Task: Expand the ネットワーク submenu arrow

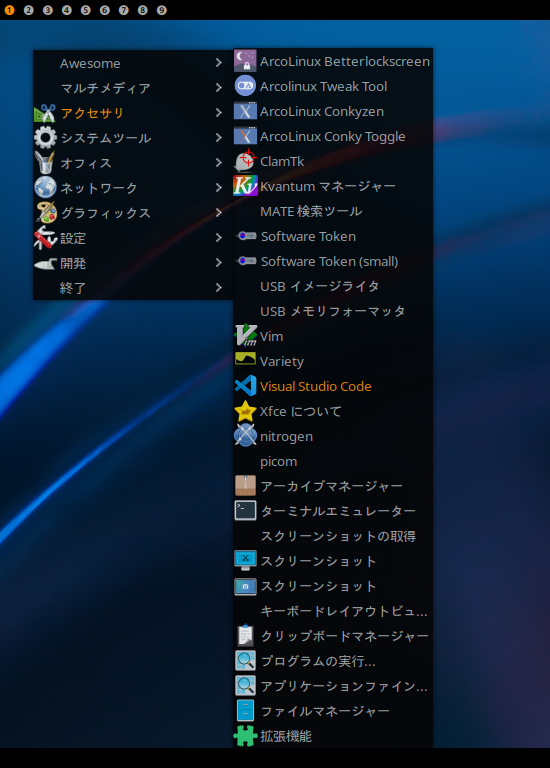Action: (218, 188)
